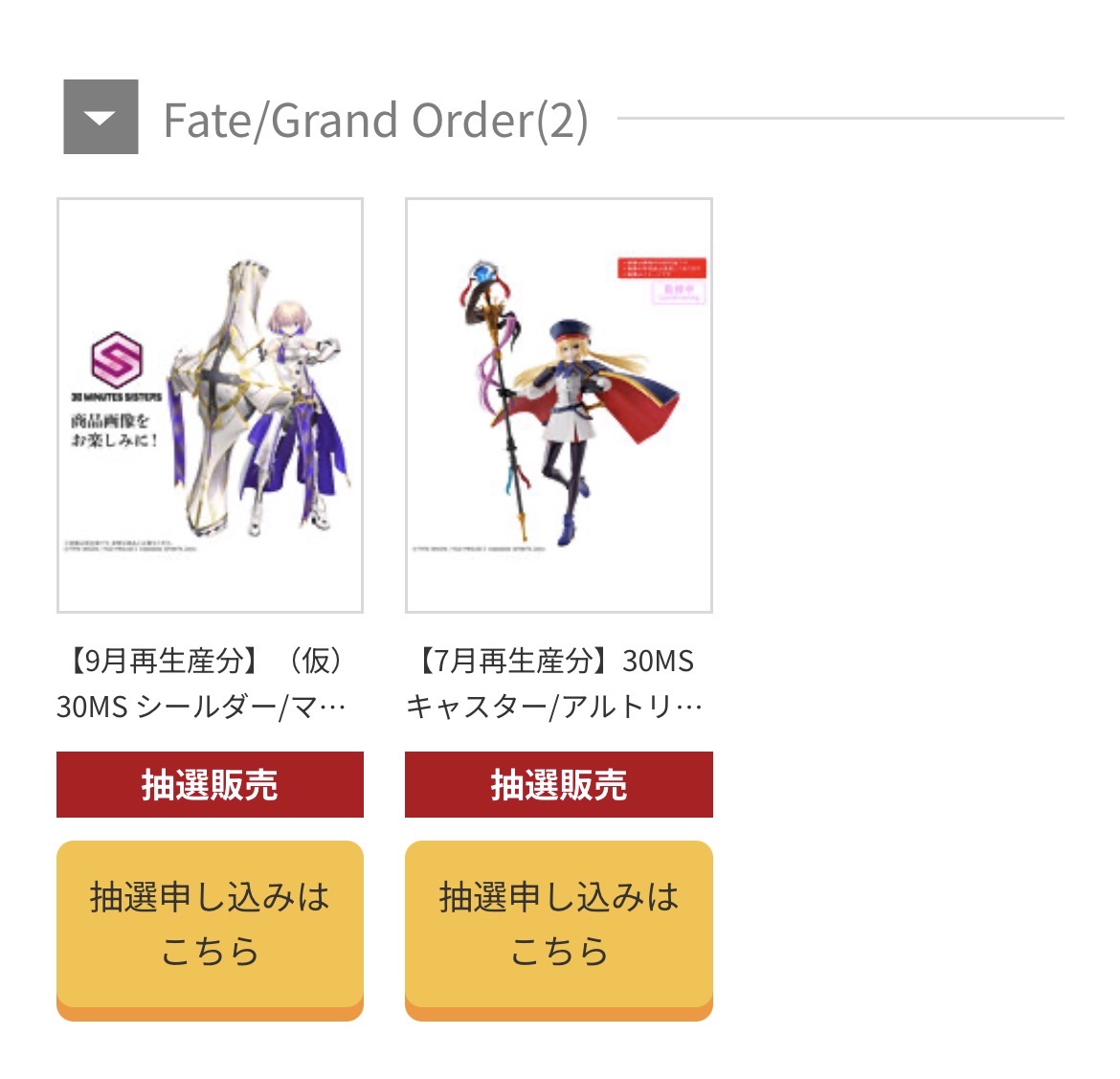The height and width of the screenshot is (1079, 1120).
Task: Click the red notice badge on Caster image
Action: click(661, 268)
